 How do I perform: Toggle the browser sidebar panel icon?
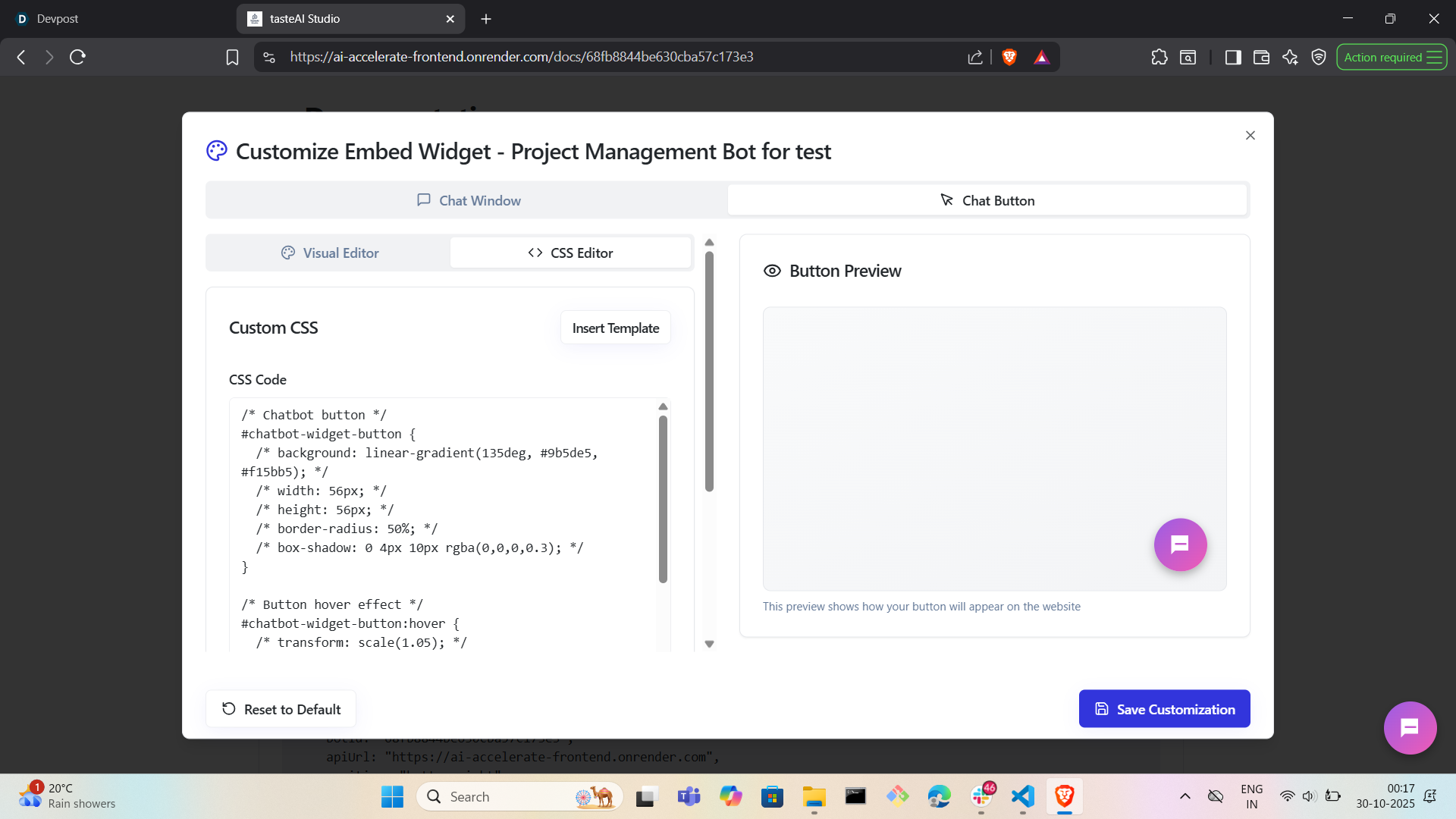(x=1232, y=57)
